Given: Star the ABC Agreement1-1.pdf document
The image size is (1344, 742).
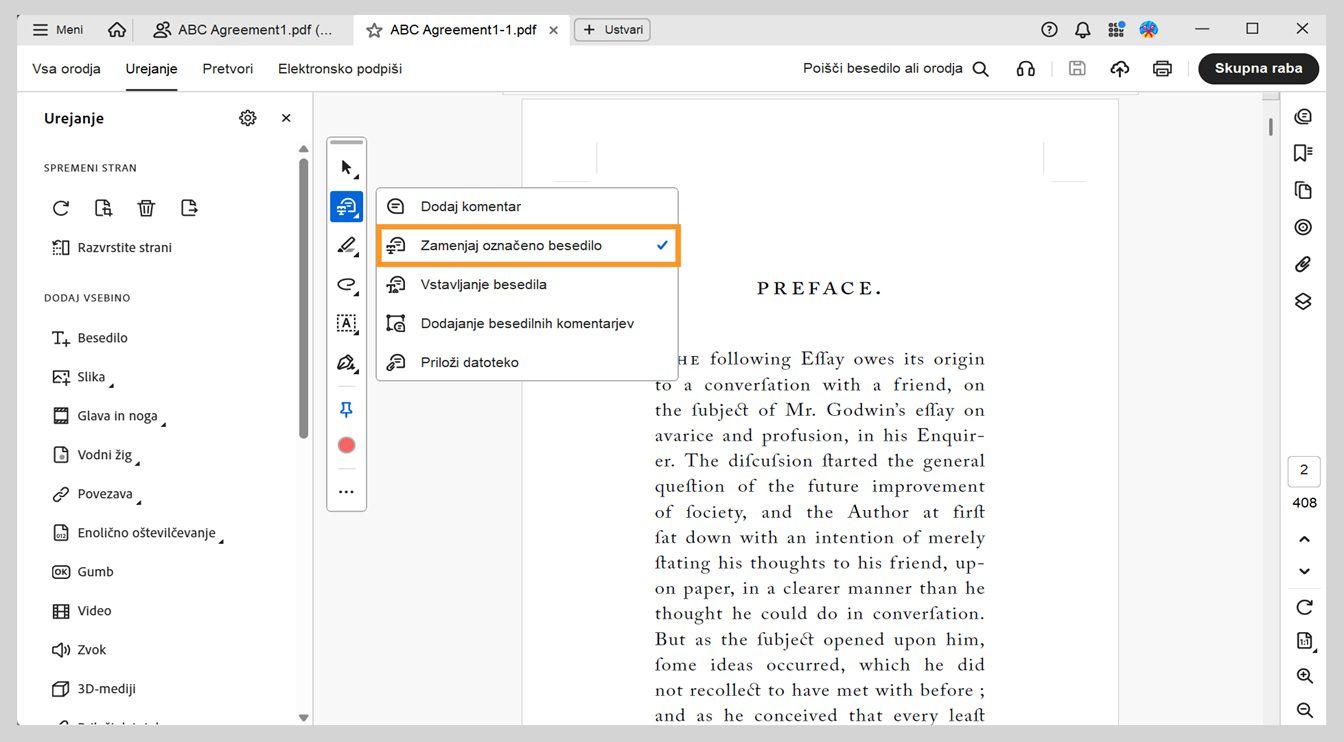Looking at the screenshot, I should 374,30.
